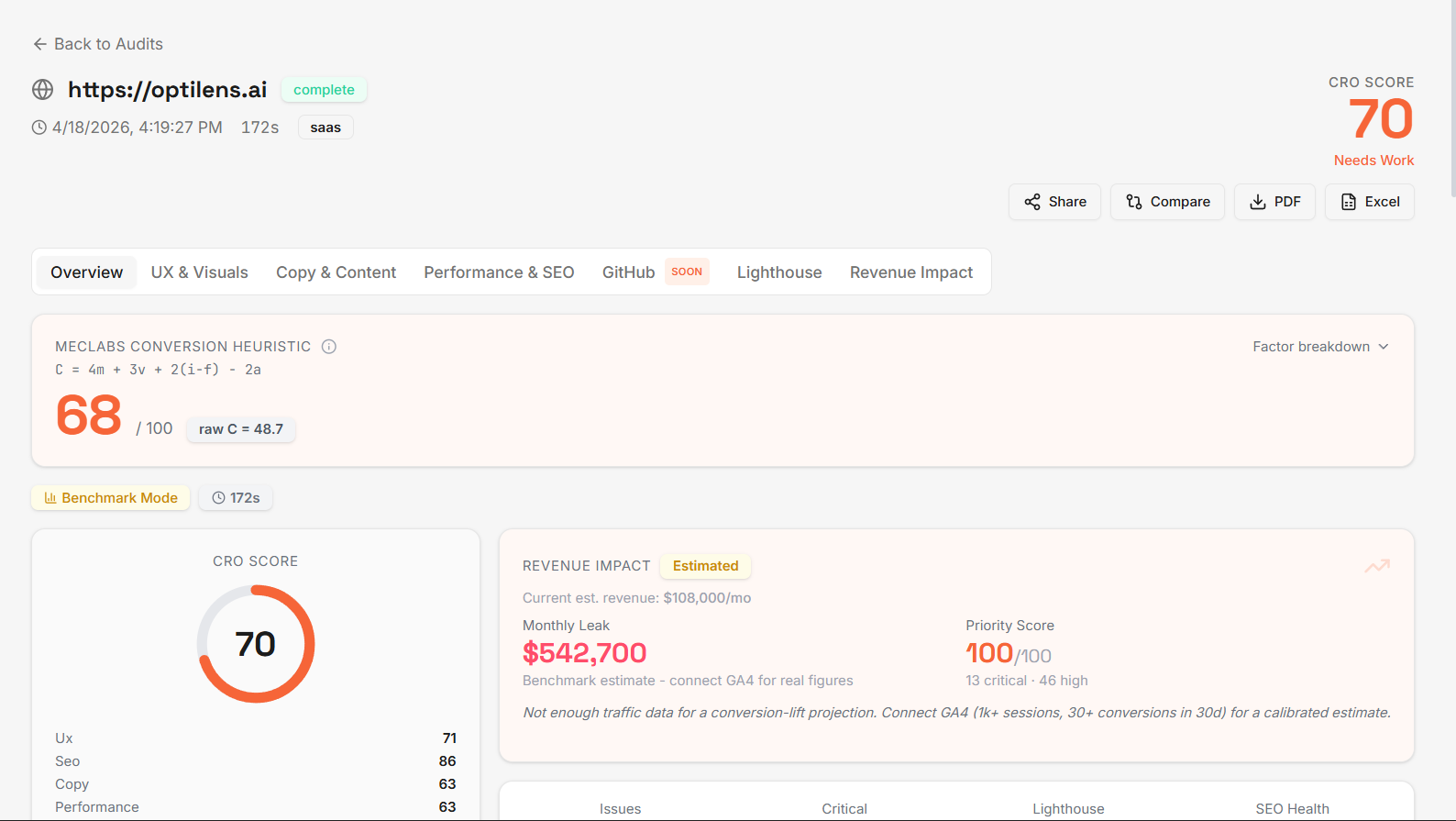Click the trending arrow icon in the Revenue Impact card

tap(1377, 566)
